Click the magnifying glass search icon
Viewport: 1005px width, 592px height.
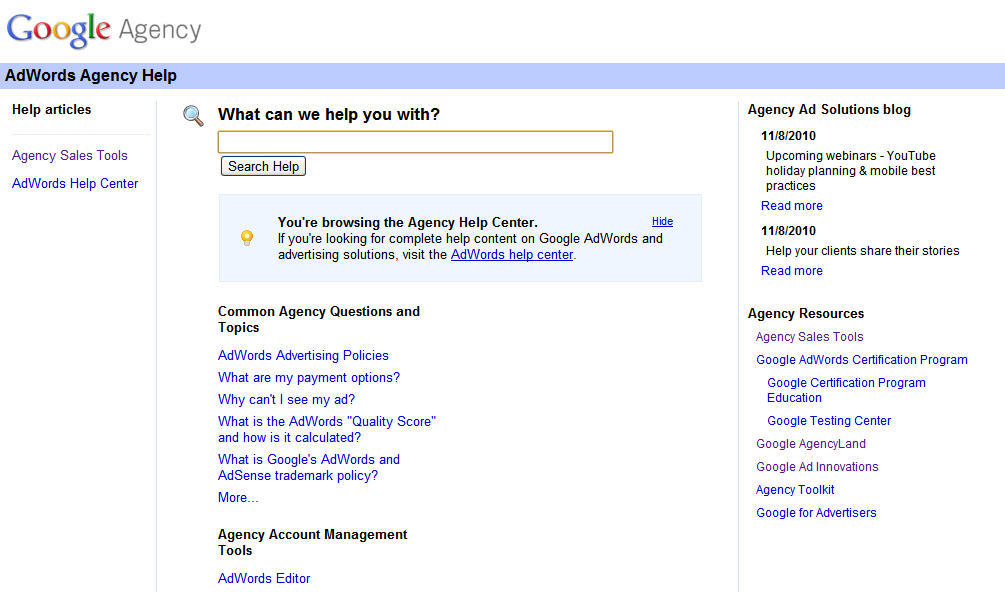click(193, 116)
